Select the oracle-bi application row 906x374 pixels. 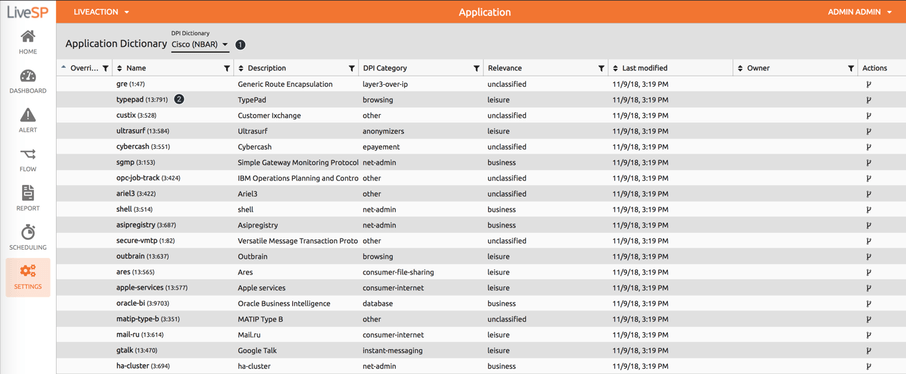point(481,303)
